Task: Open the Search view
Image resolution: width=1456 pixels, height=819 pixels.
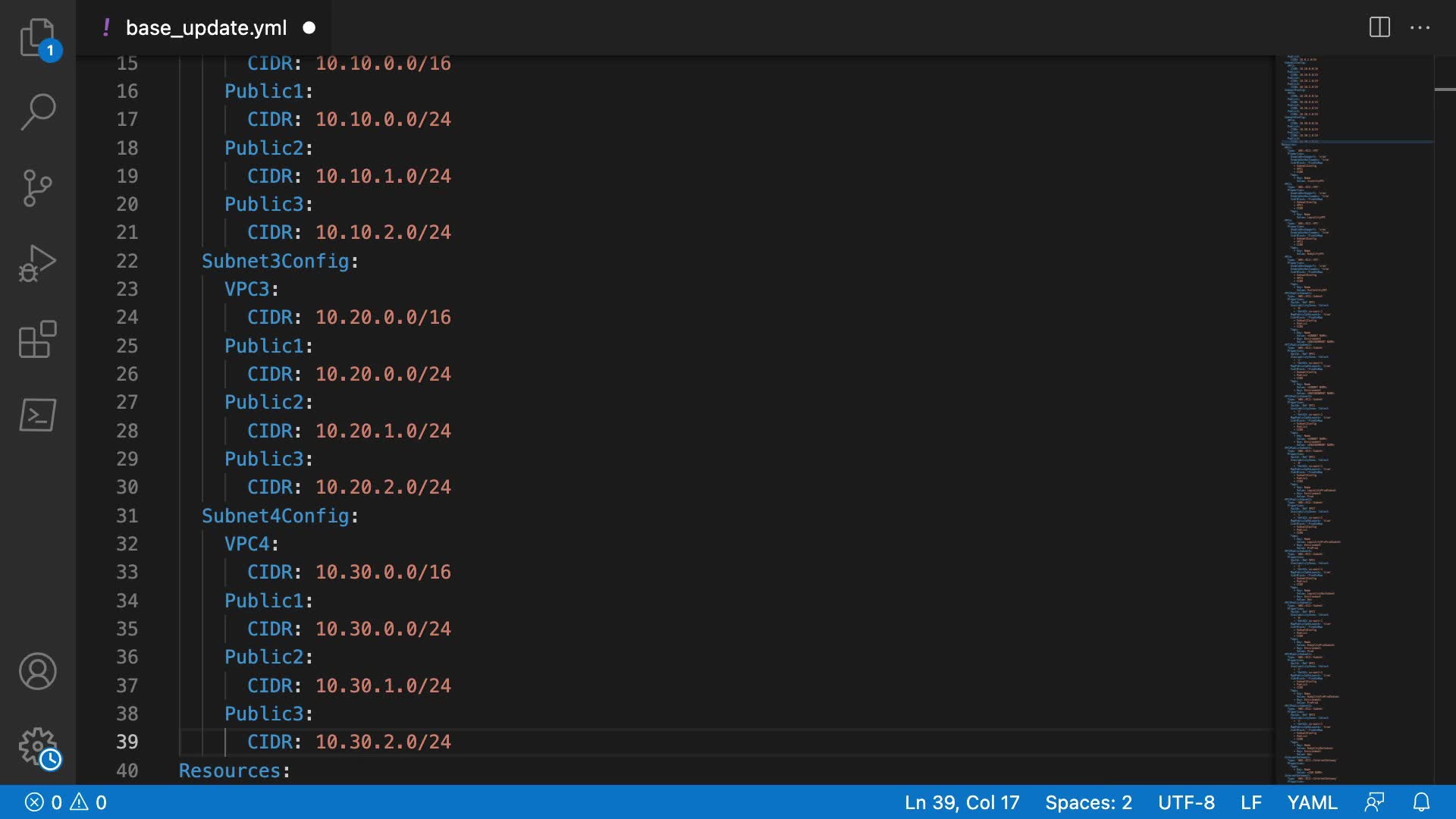Action: point(37,112)
